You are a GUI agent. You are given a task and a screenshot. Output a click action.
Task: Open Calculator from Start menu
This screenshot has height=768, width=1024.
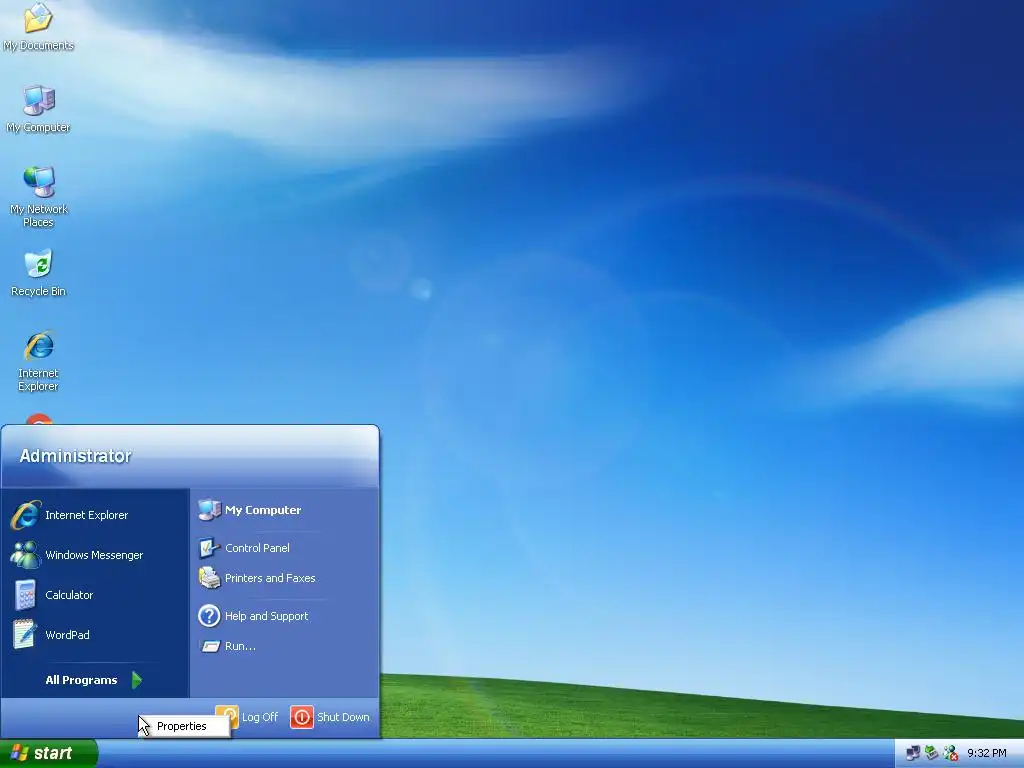pos(95,595)
